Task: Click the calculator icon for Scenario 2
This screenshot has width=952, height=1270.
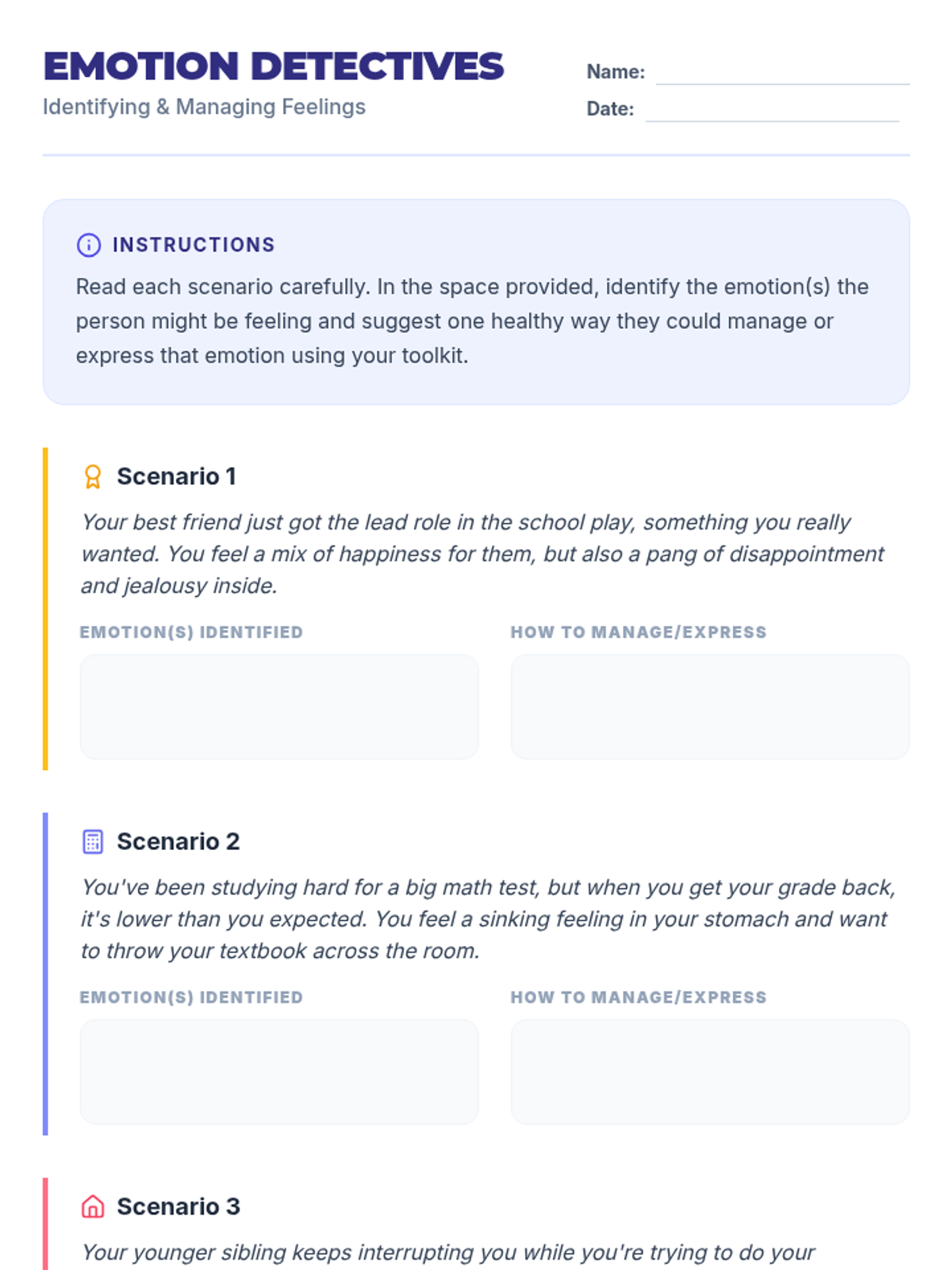Action: point(93,841)
